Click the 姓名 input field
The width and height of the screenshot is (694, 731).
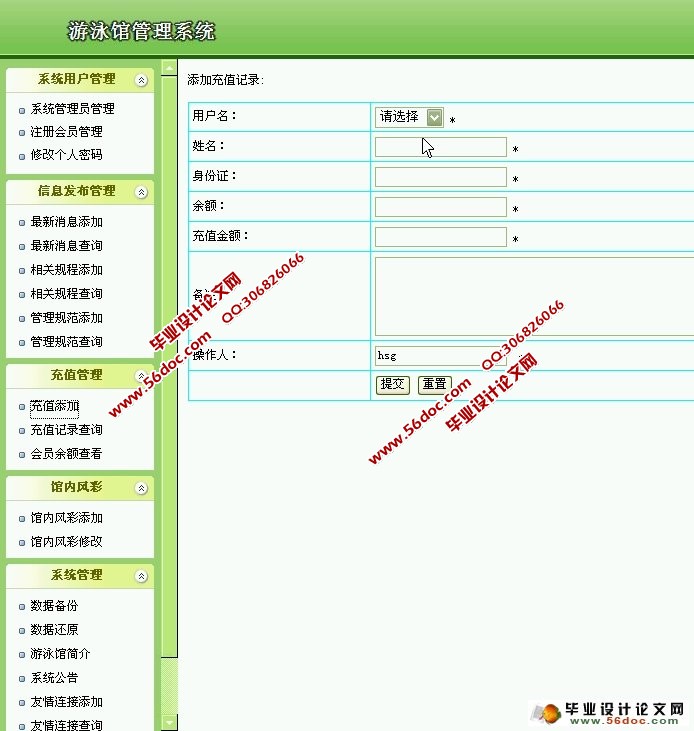(440, 147)
